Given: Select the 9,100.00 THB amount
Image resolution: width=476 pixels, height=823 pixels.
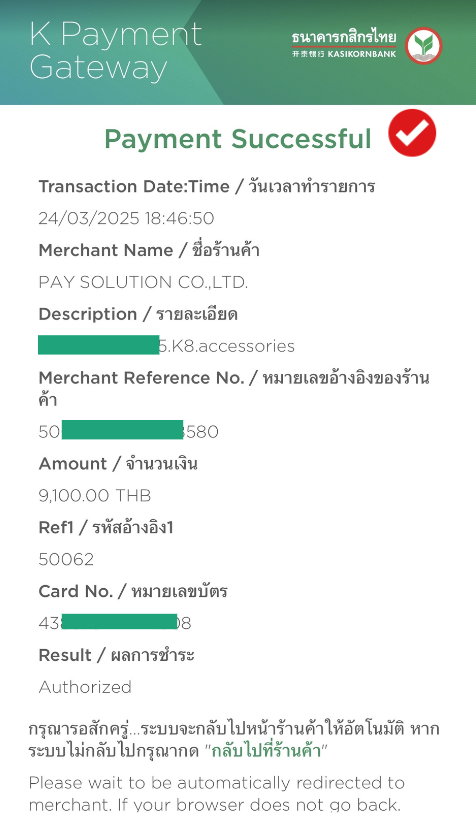Looking at the screenshot, I should tap(94, 495).
